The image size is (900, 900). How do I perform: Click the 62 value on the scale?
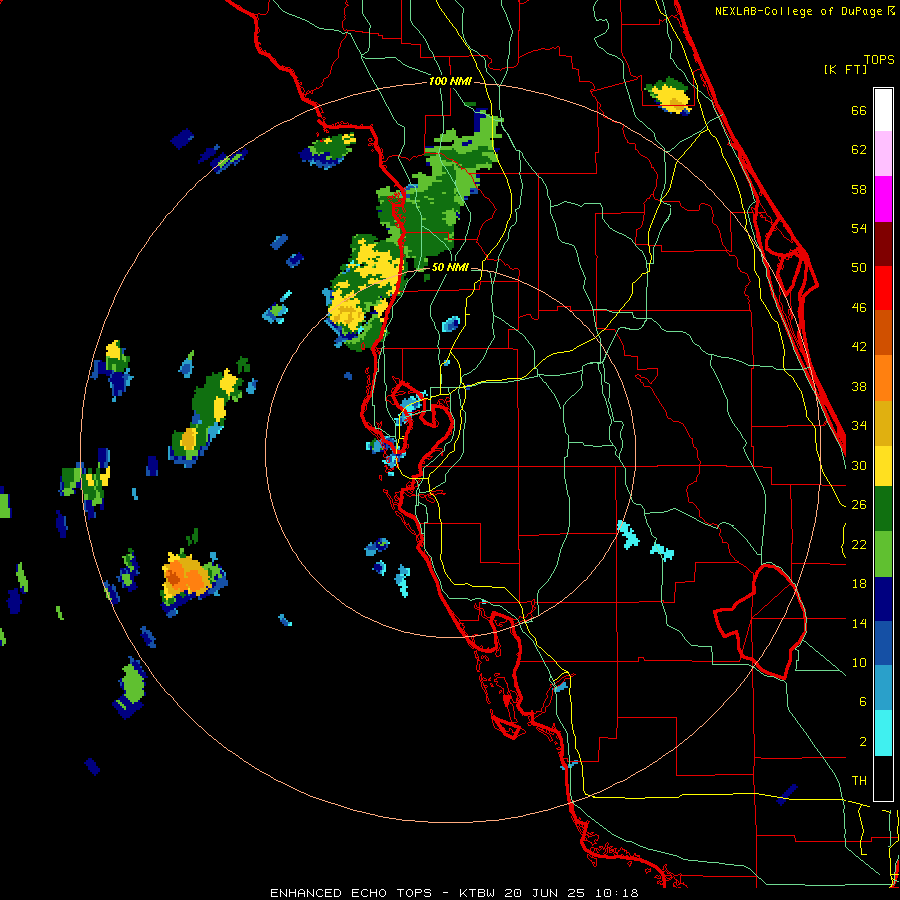859,150
